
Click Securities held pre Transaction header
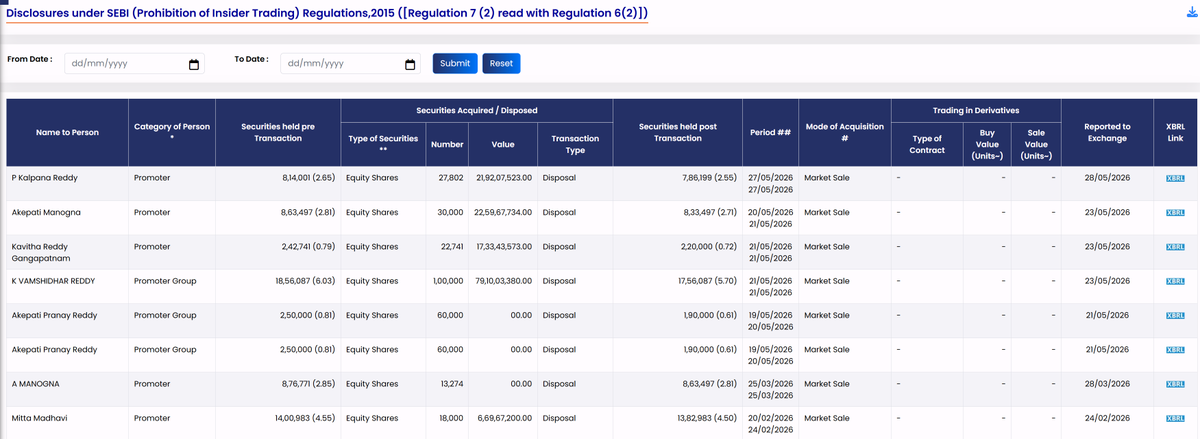(x=278, y=132)
